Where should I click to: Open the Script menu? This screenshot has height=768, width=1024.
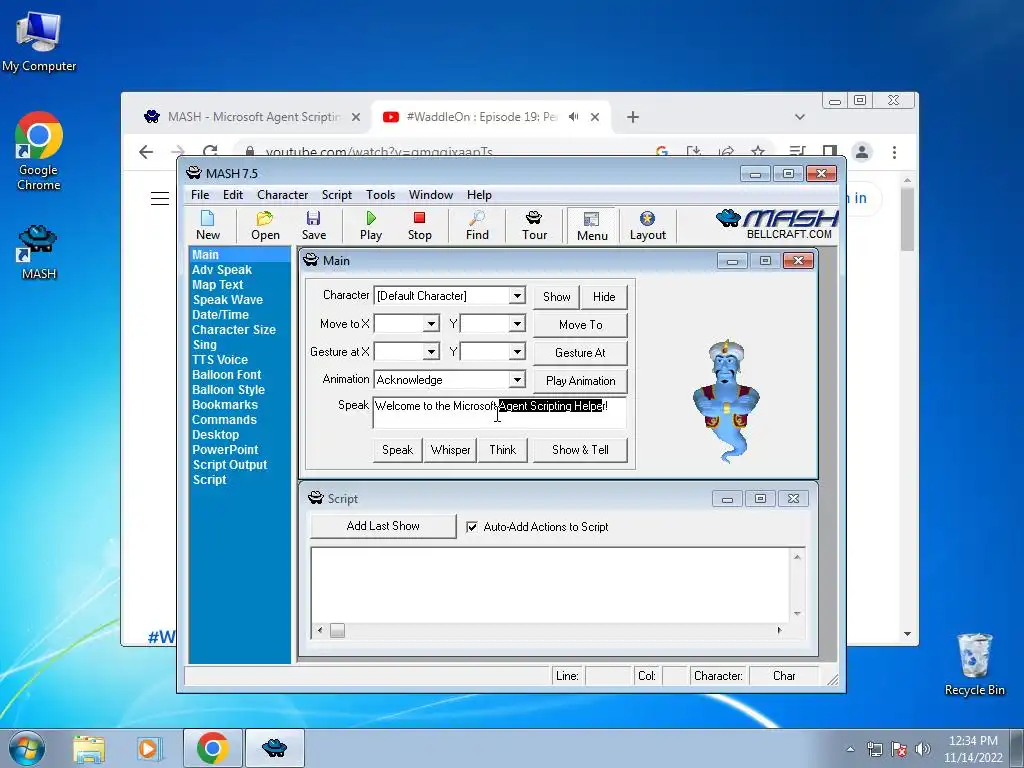[336, 195]
